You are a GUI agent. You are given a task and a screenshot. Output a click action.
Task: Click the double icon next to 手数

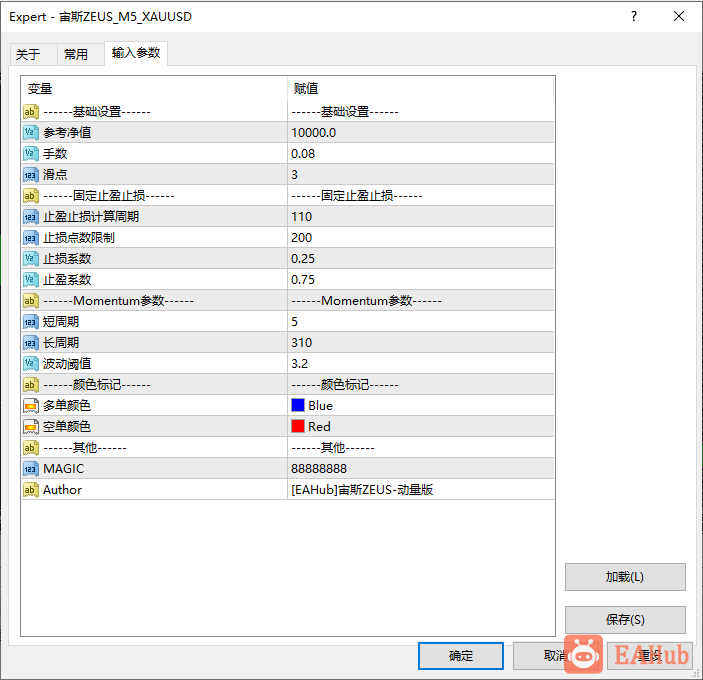click(30, 154)
